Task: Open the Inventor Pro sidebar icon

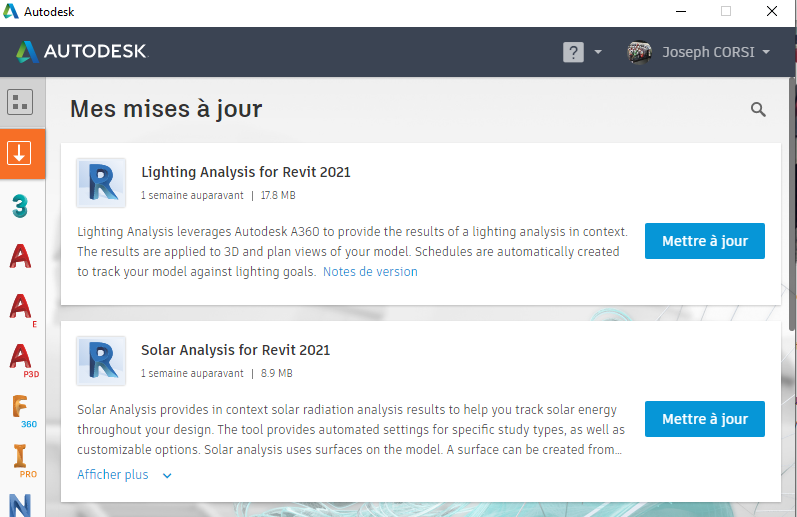Action: click(x=21, y=459)
